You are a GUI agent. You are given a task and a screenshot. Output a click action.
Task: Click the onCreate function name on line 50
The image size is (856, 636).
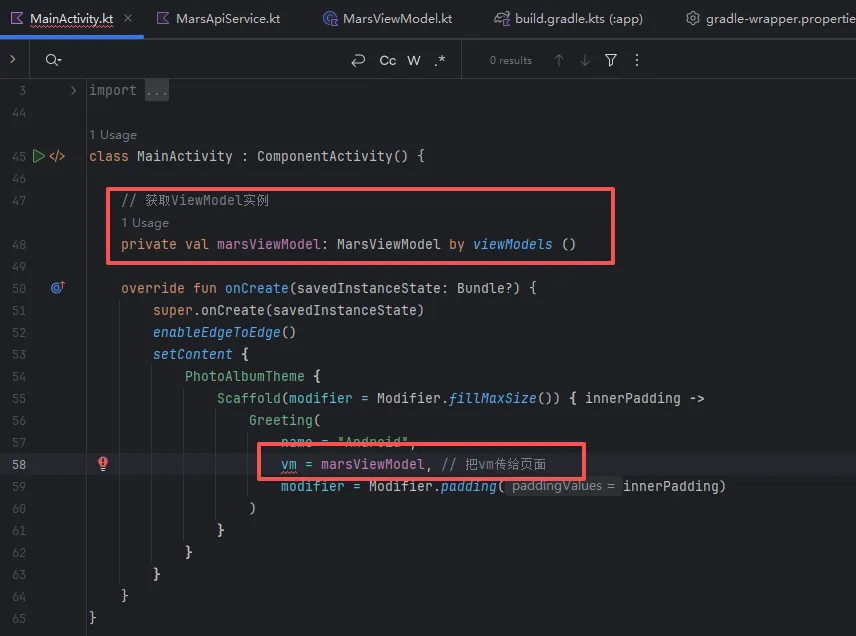(x=257, y=288)
